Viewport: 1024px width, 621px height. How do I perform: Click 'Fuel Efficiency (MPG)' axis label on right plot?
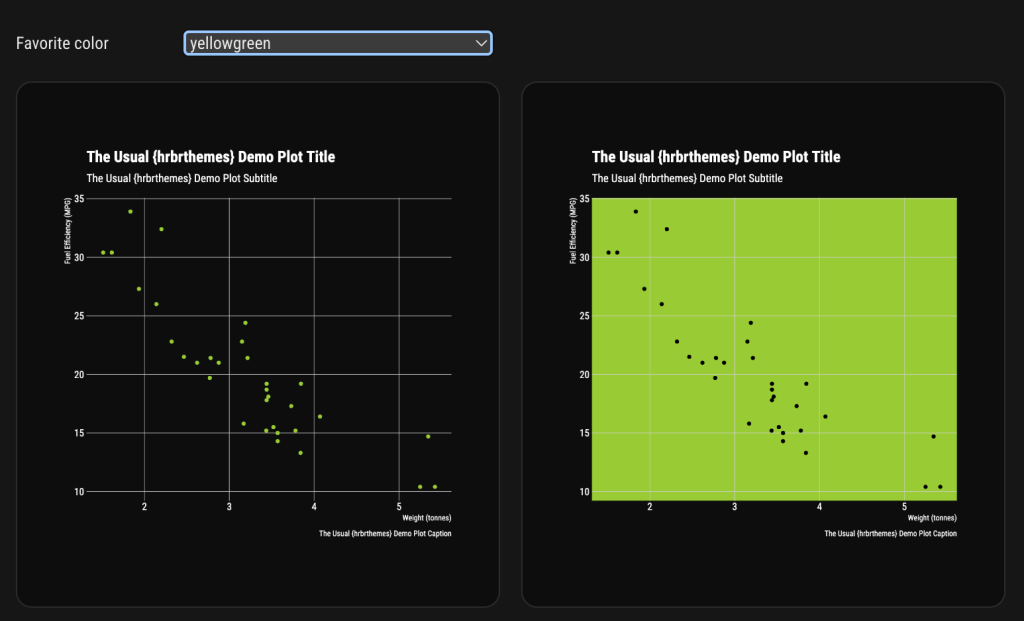pos(573,231)
